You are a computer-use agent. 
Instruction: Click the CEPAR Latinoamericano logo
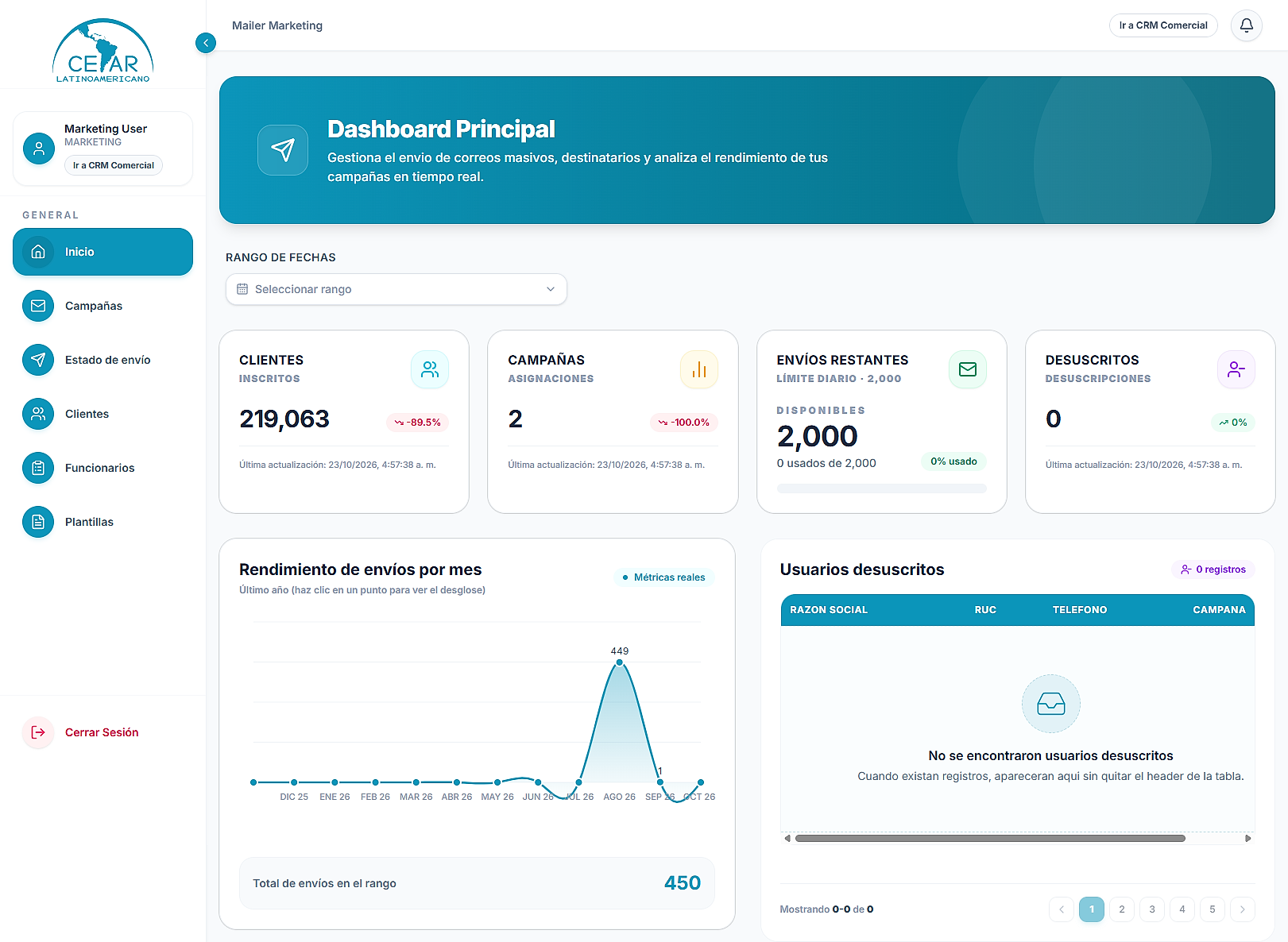pos(102,51)
